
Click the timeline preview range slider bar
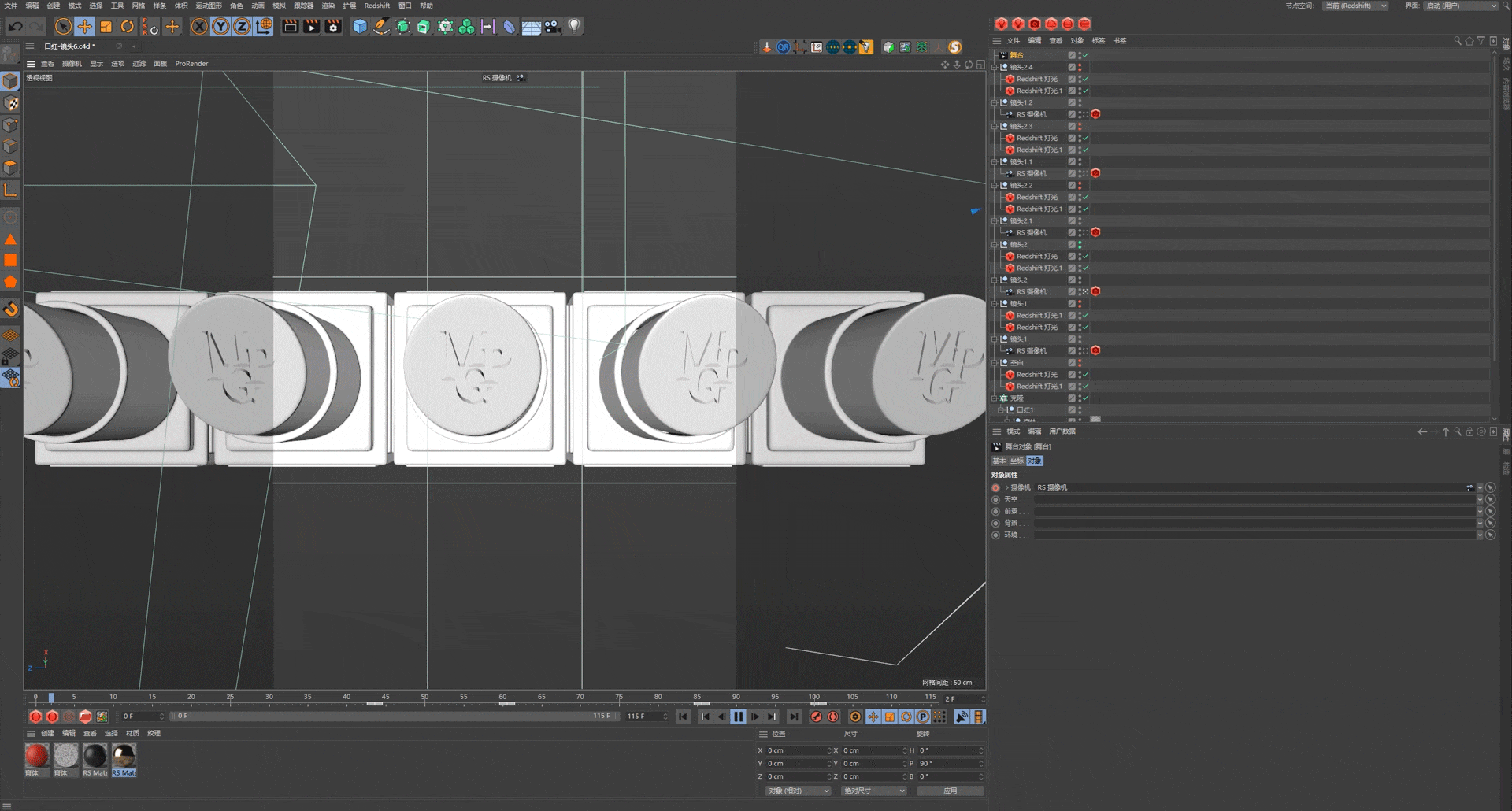pos(394,717)
